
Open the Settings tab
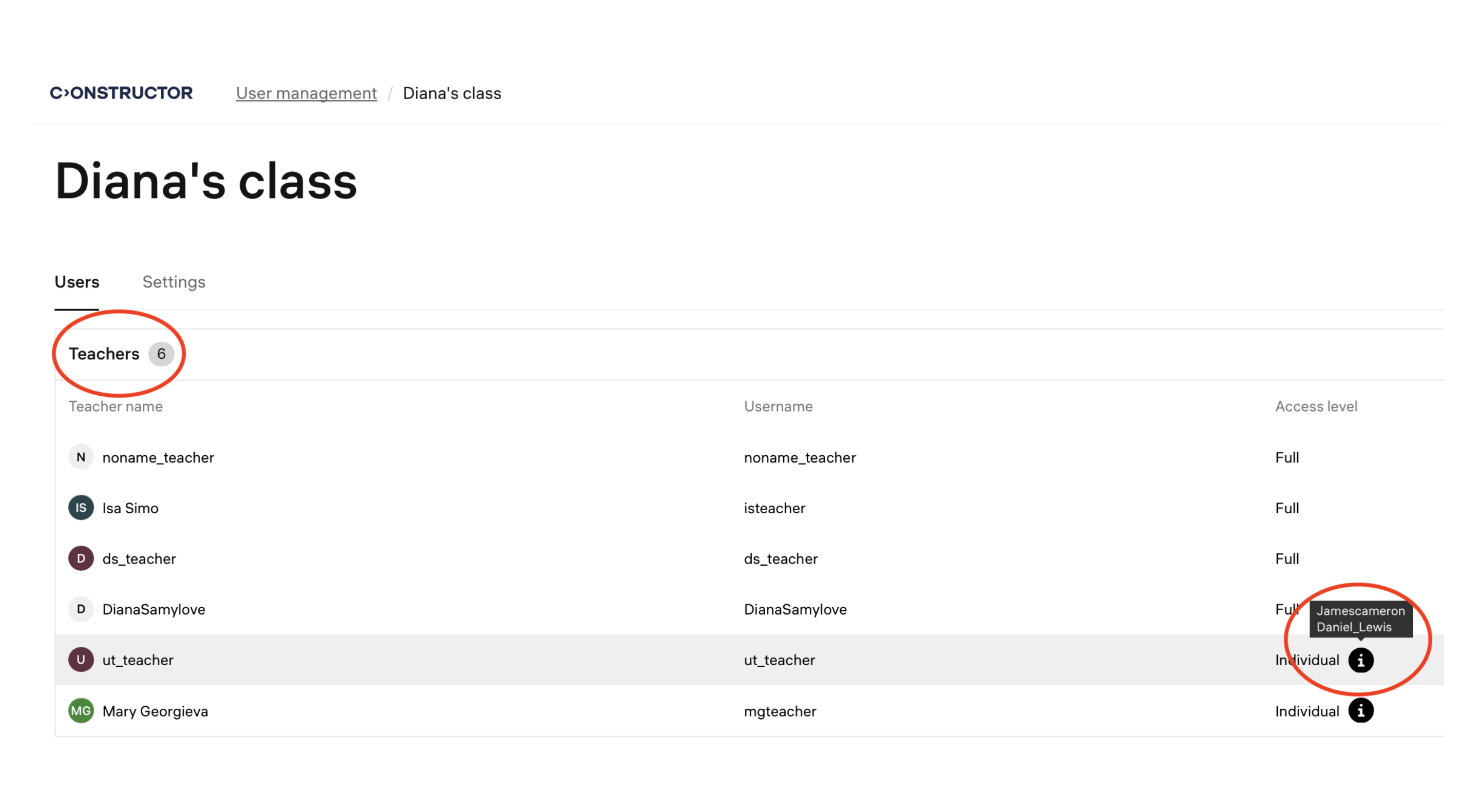pos(174,282)
